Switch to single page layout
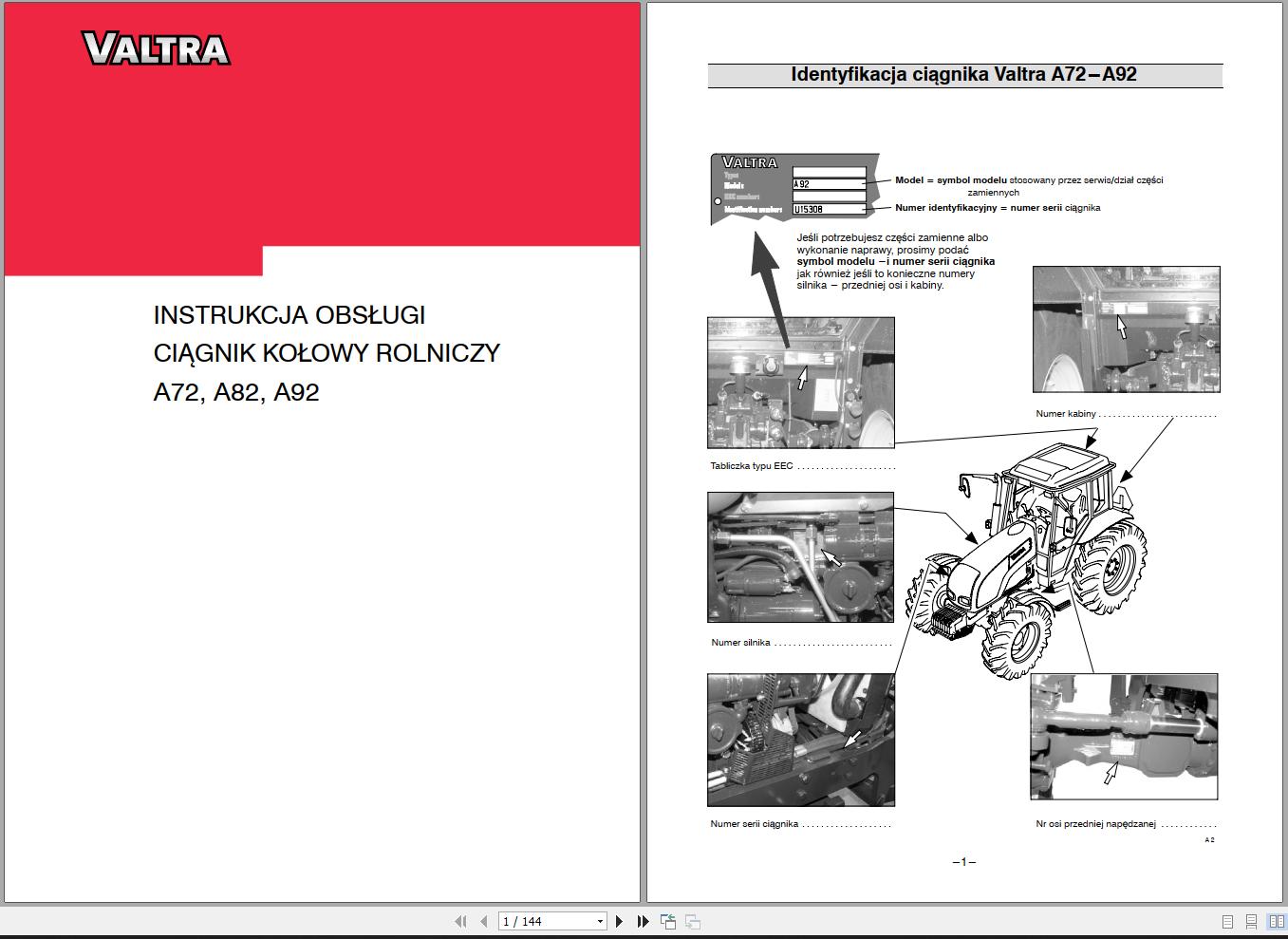Screen dimensions: 1288x939 [x=1227, y=921]
